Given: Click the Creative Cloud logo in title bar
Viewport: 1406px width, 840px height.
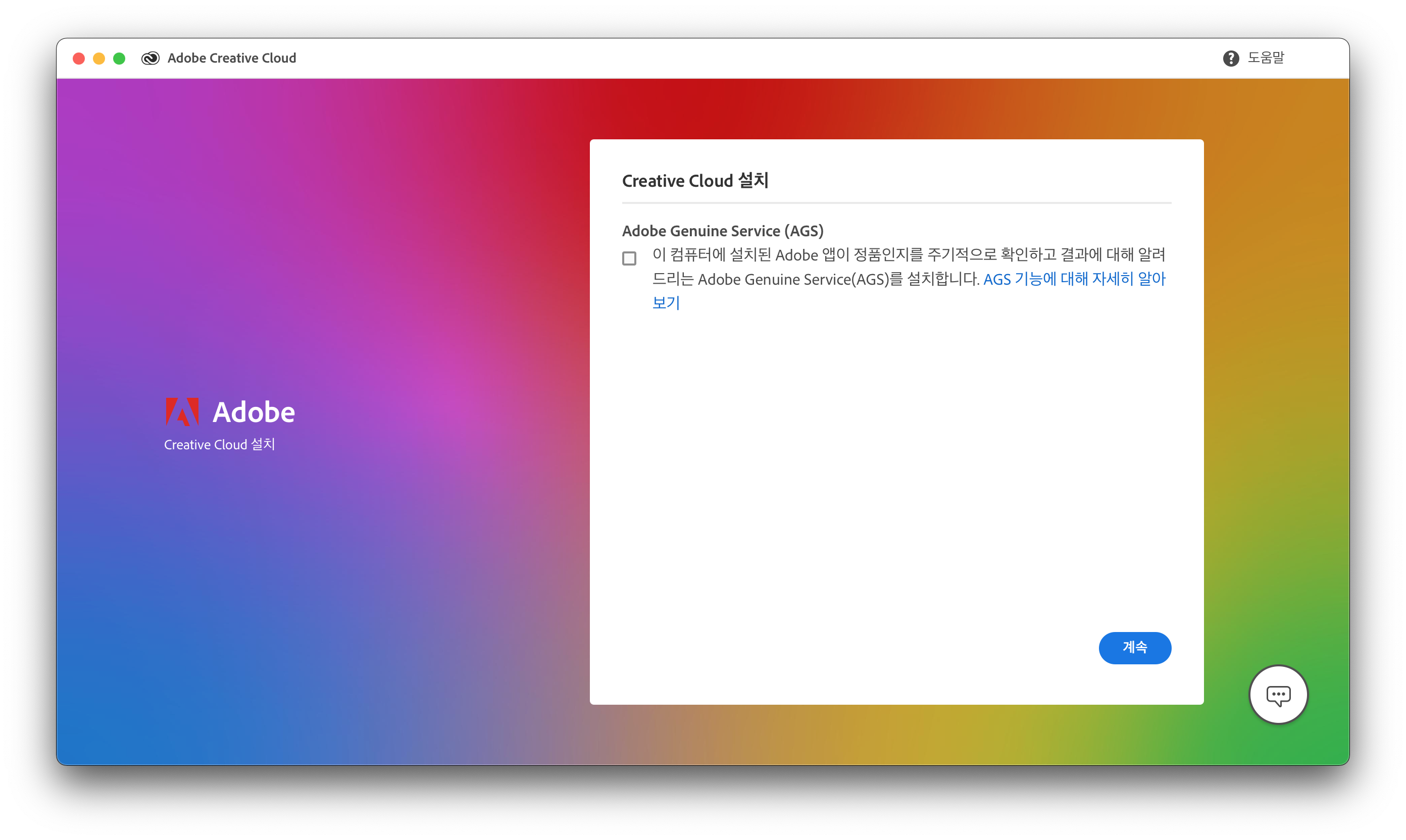Looking at the screenshot, I should click(x=150, y=58).
